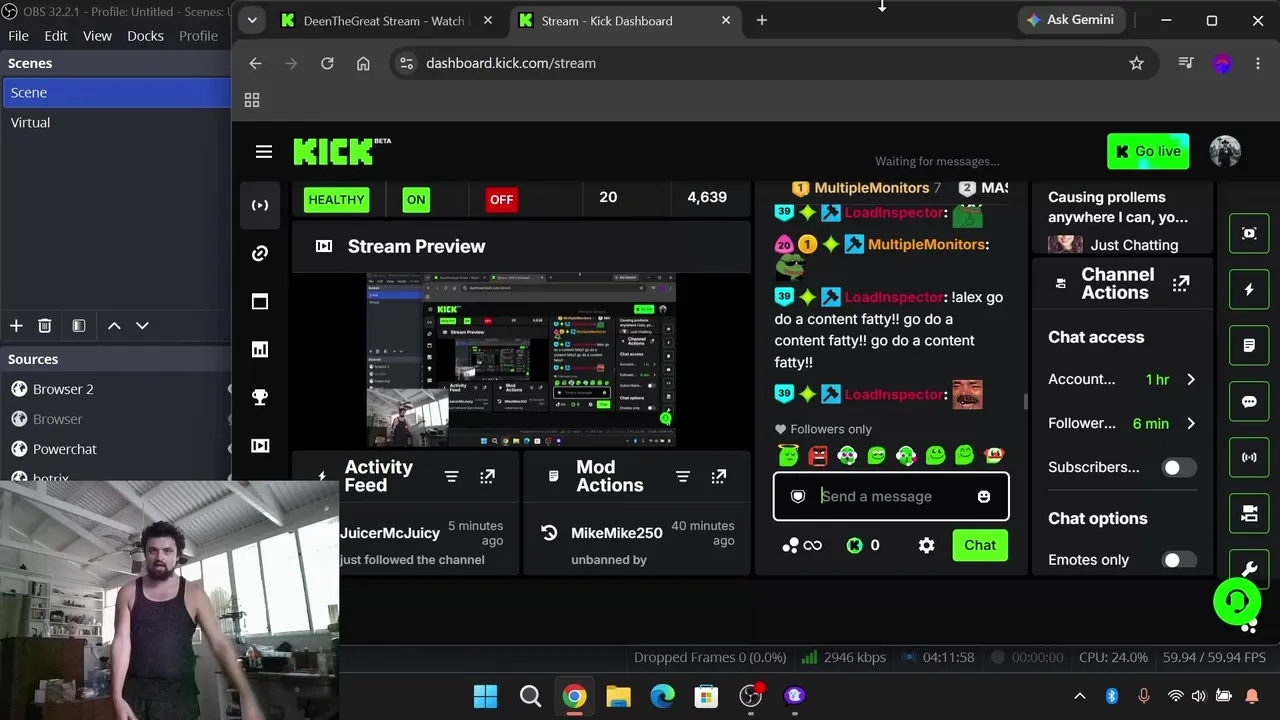Move the OBS scene up

coord(114,325)
